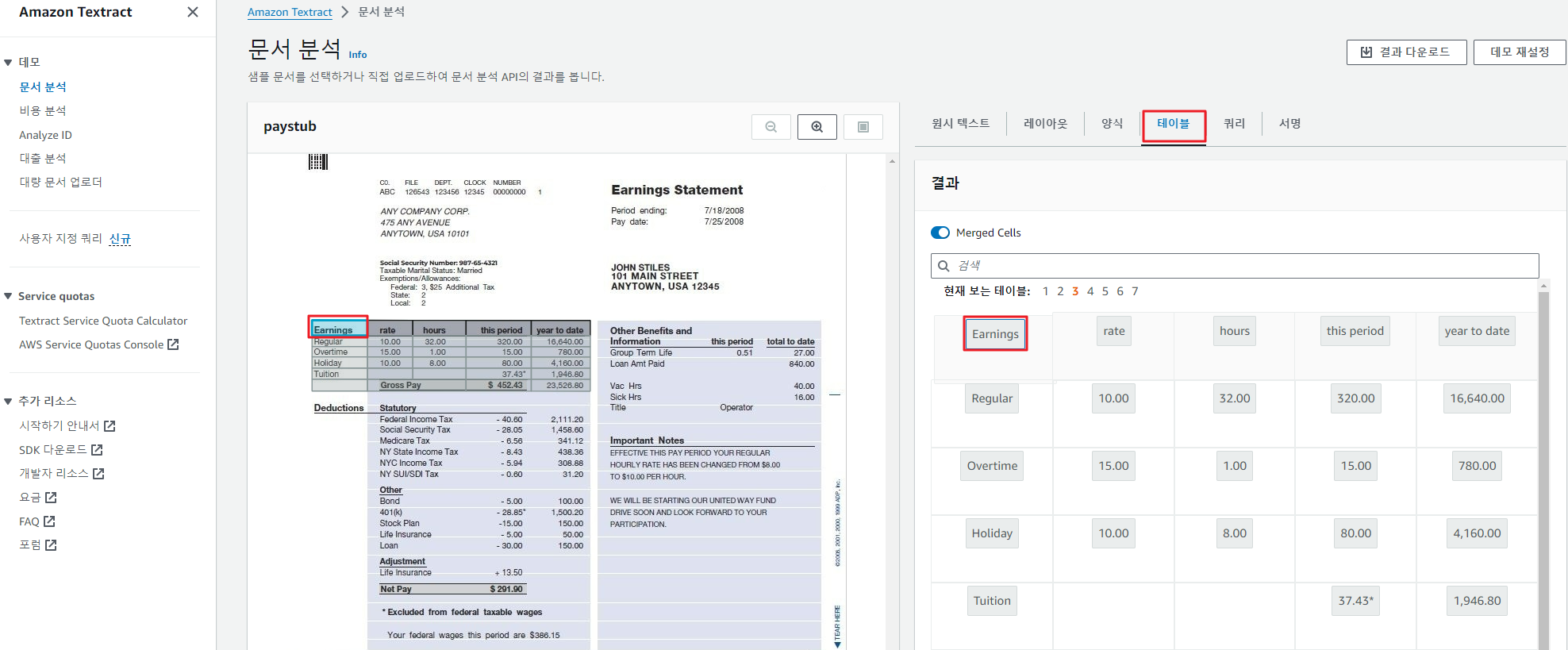The image size is (1568, 650).
Task: Select the 'this period' header cell in results
Action: click(1355, 331)
